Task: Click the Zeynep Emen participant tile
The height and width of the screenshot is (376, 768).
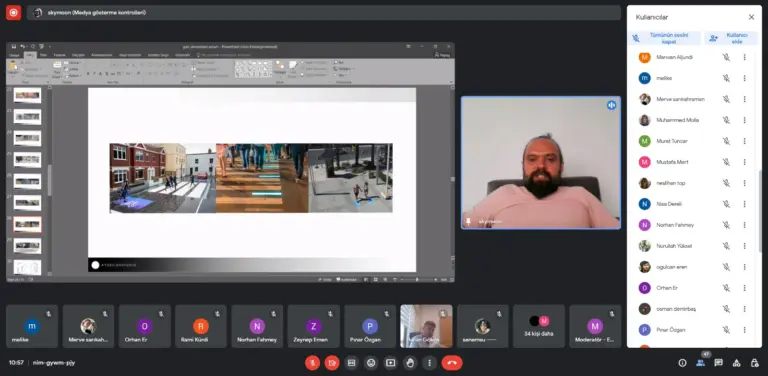Action: (313, 326)
